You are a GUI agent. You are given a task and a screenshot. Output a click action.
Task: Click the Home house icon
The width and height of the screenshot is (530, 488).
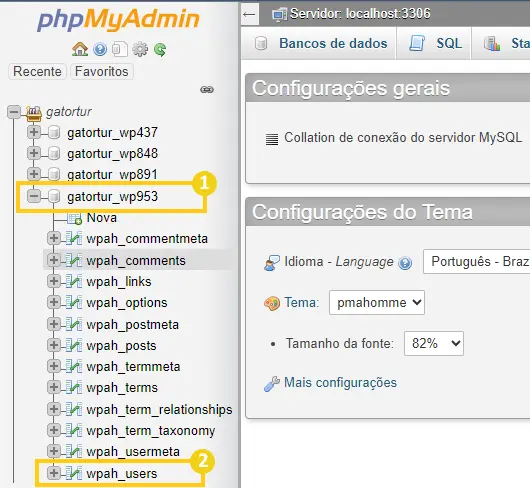click(x=80, y=49)
